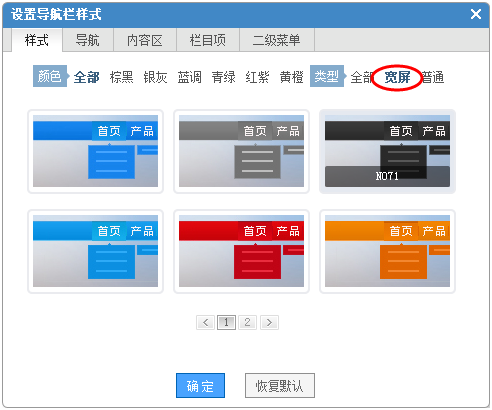Go to next page arrow
The image size is (492, 410).
click(269, 322)
